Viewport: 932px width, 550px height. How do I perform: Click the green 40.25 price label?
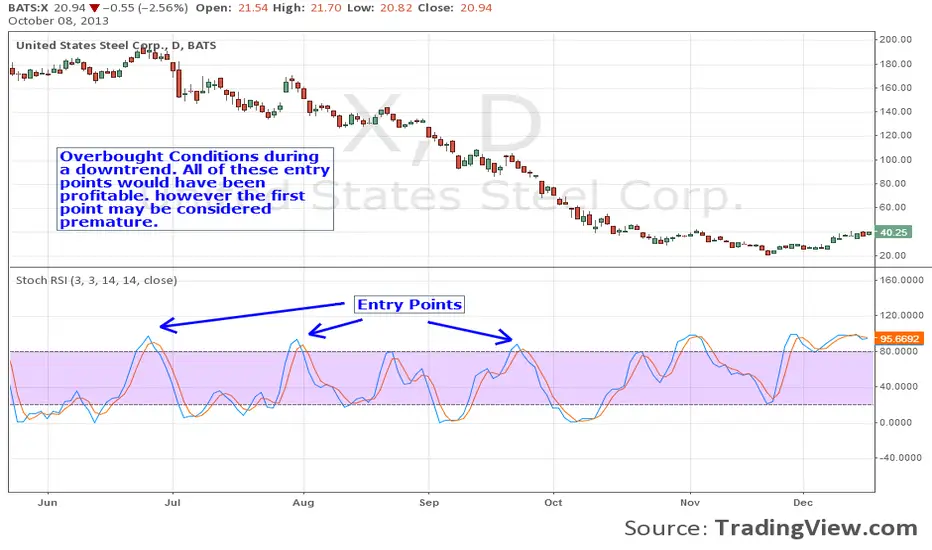(x=893, y=232)
